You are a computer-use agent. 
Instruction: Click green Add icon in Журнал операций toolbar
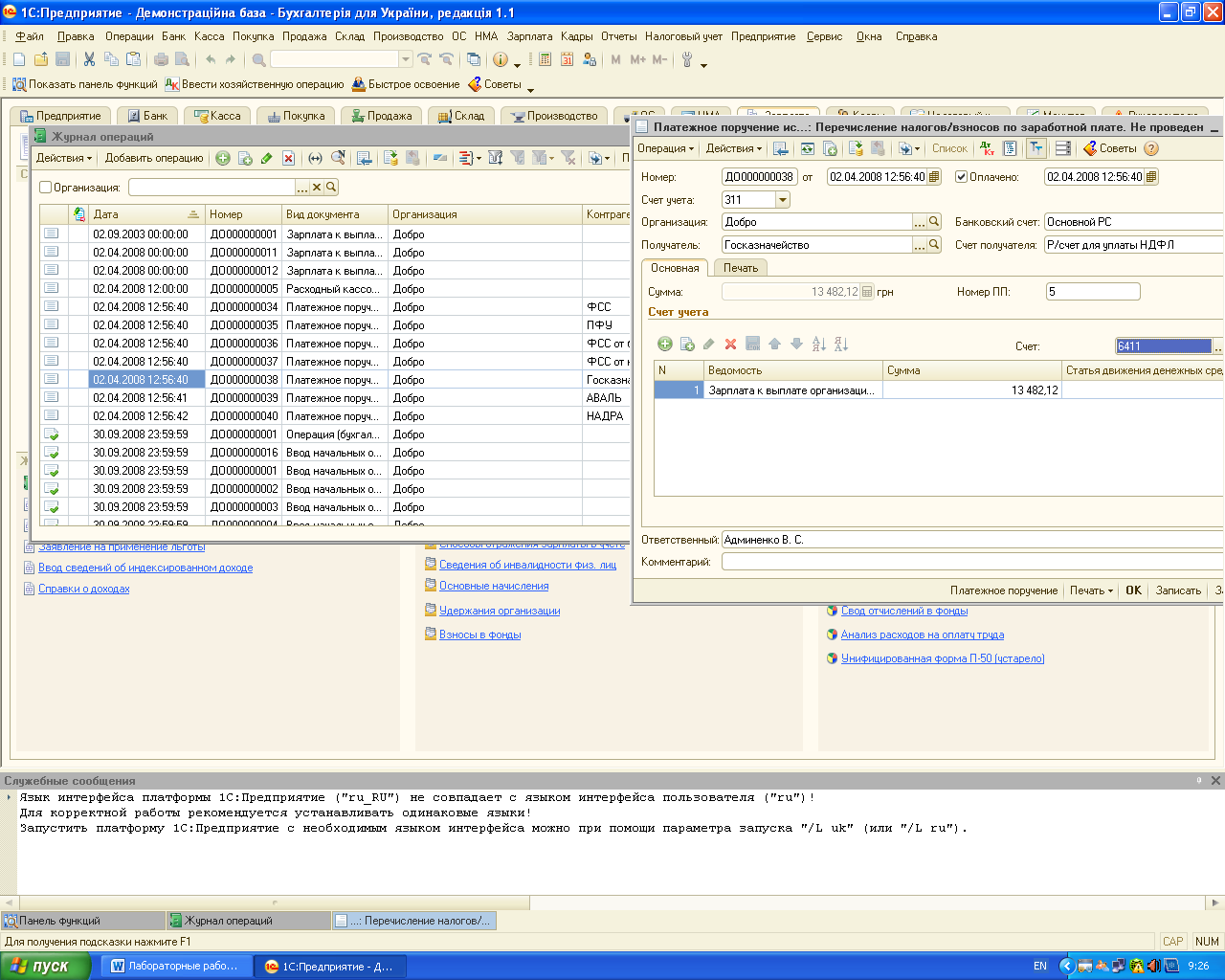coord(223,158)
